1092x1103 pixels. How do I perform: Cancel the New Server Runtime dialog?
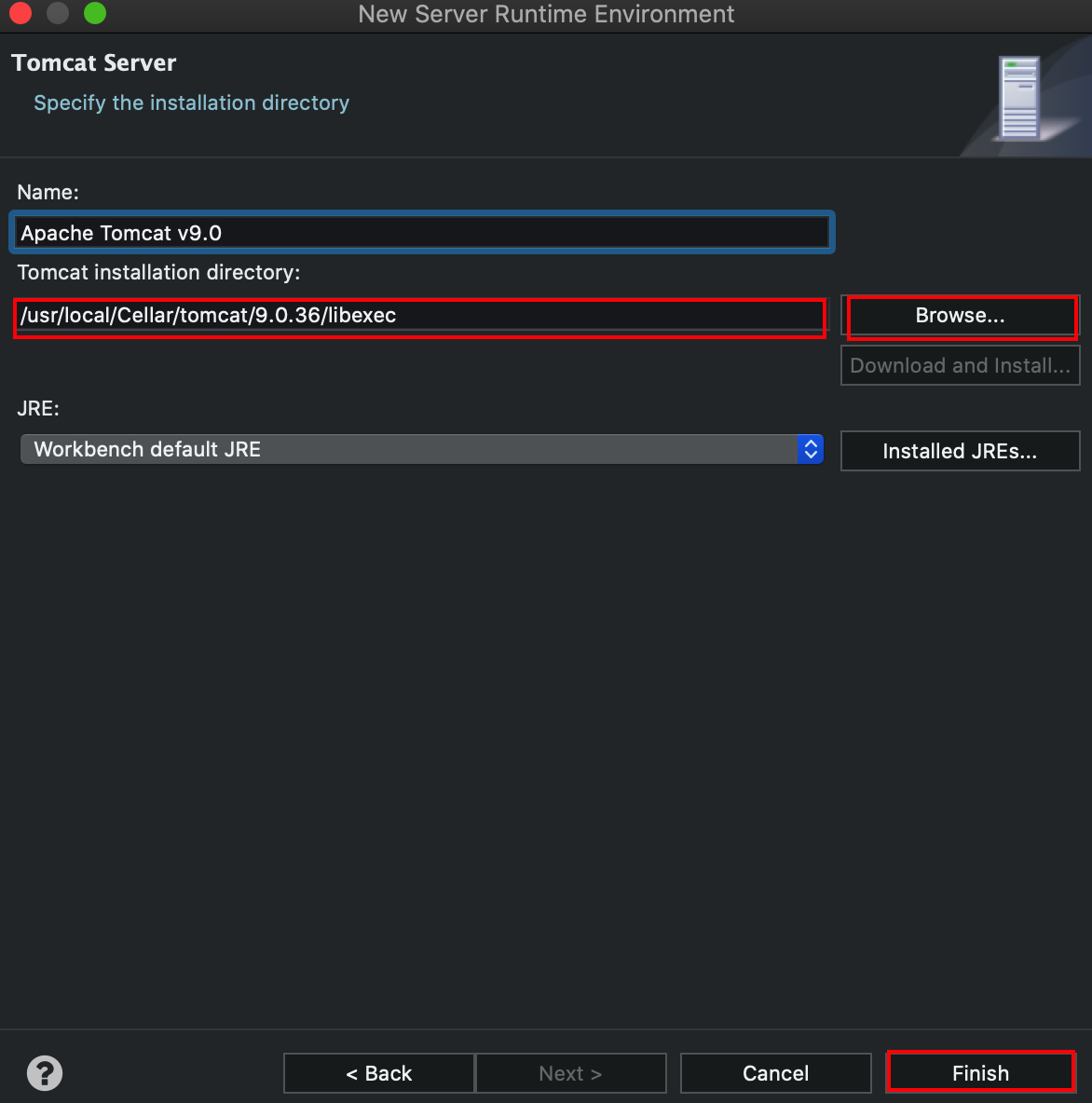(x=775, y=1073)
